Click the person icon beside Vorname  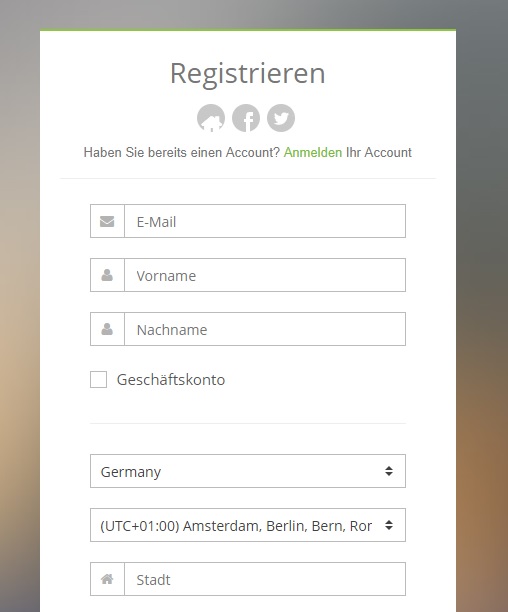(107, 275)
